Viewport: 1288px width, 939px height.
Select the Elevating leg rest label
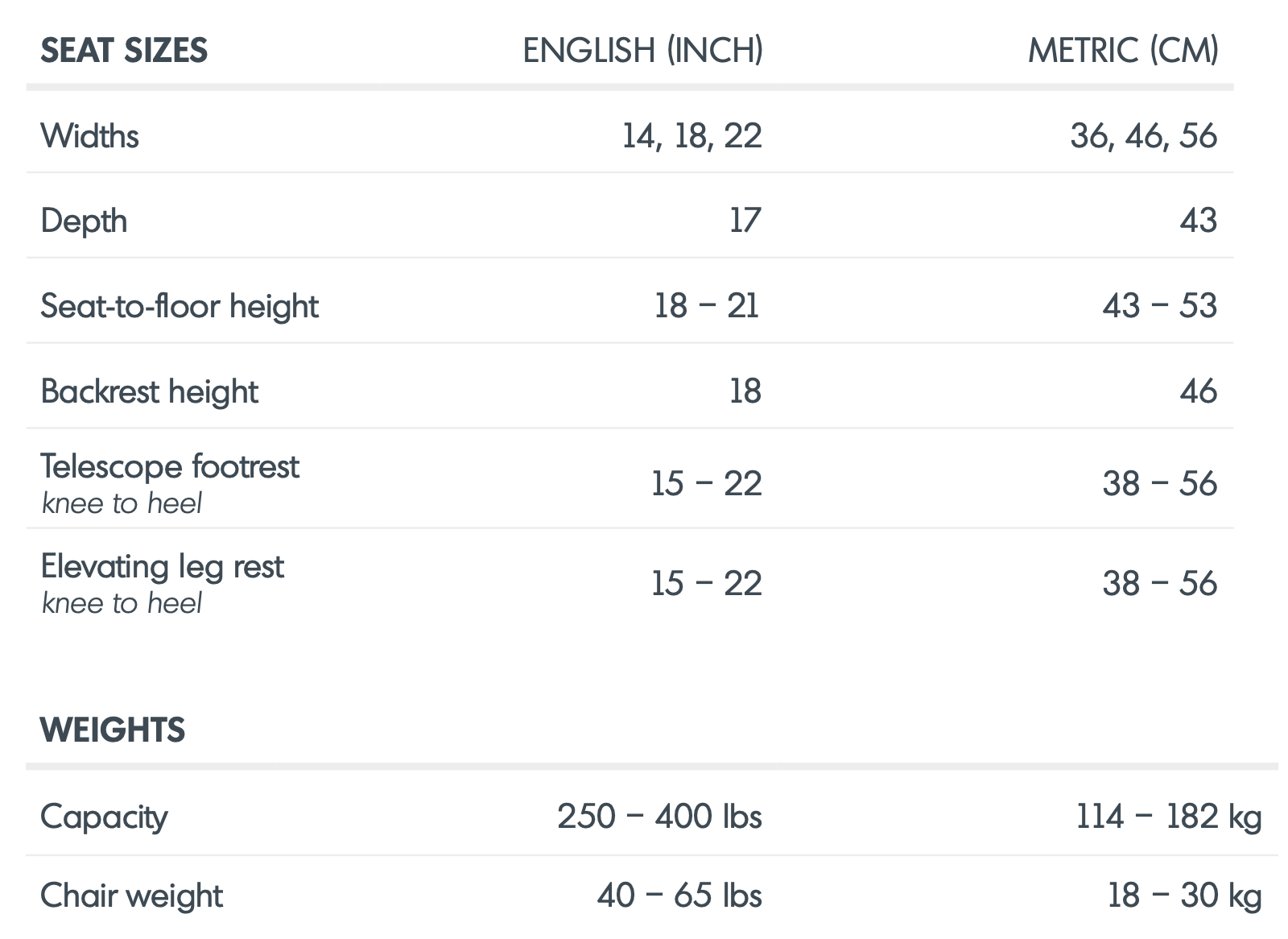pos(162,567)
